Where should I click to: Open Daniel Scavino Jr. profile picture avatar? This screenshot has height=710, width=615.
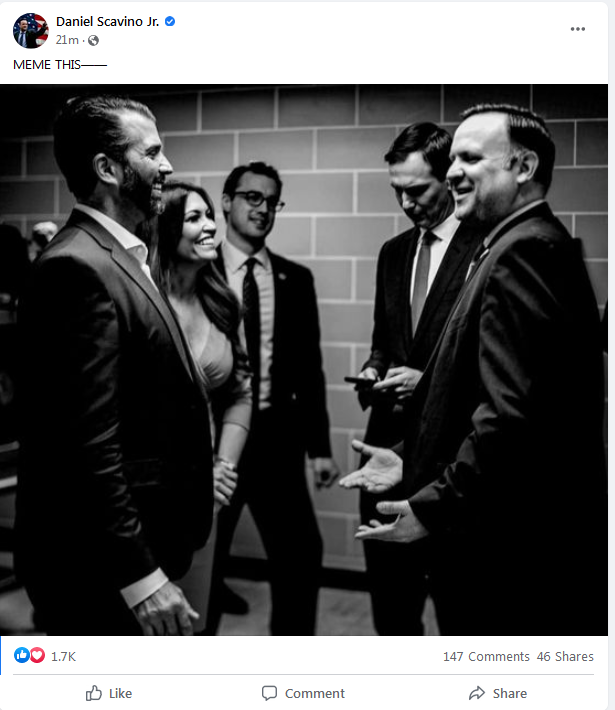coord(31,31)
